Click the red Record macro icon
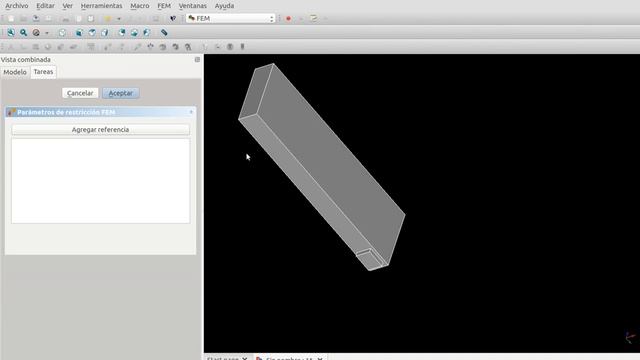Screen dimensions: 640x360 click(289, 19)
